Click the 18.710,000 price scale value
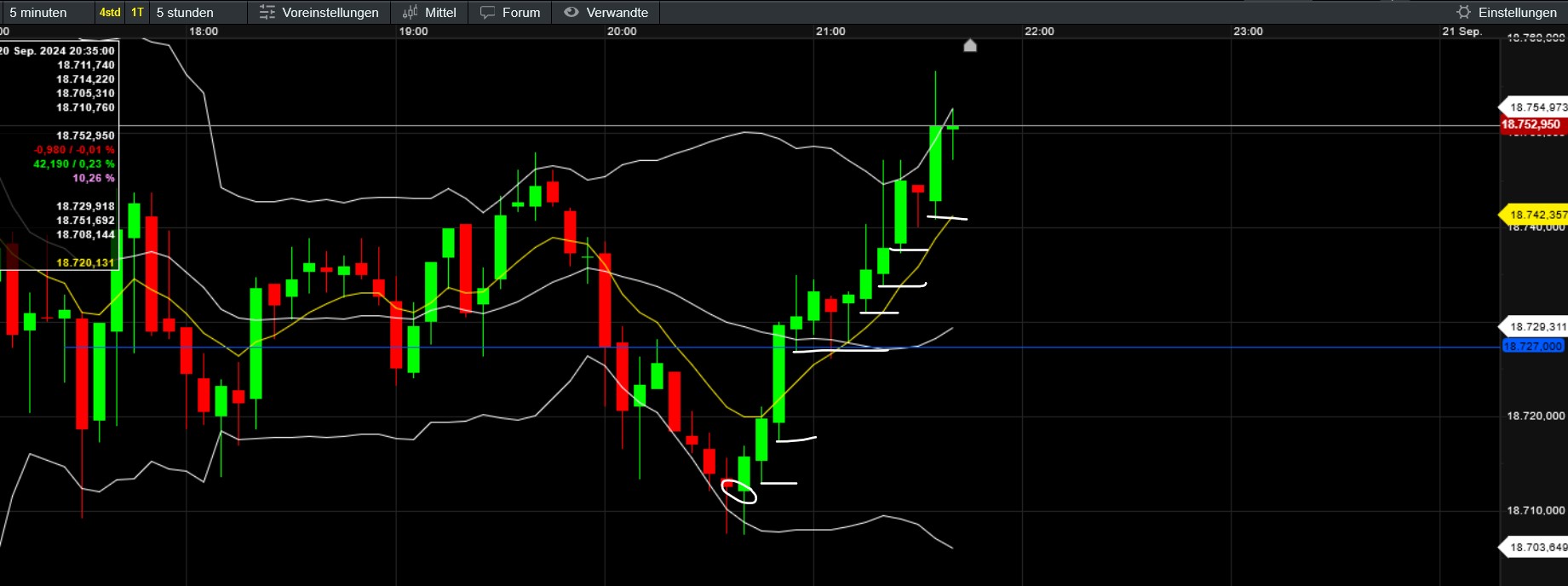Screen dimensions: 1568x586 [x=1536, y=510]
